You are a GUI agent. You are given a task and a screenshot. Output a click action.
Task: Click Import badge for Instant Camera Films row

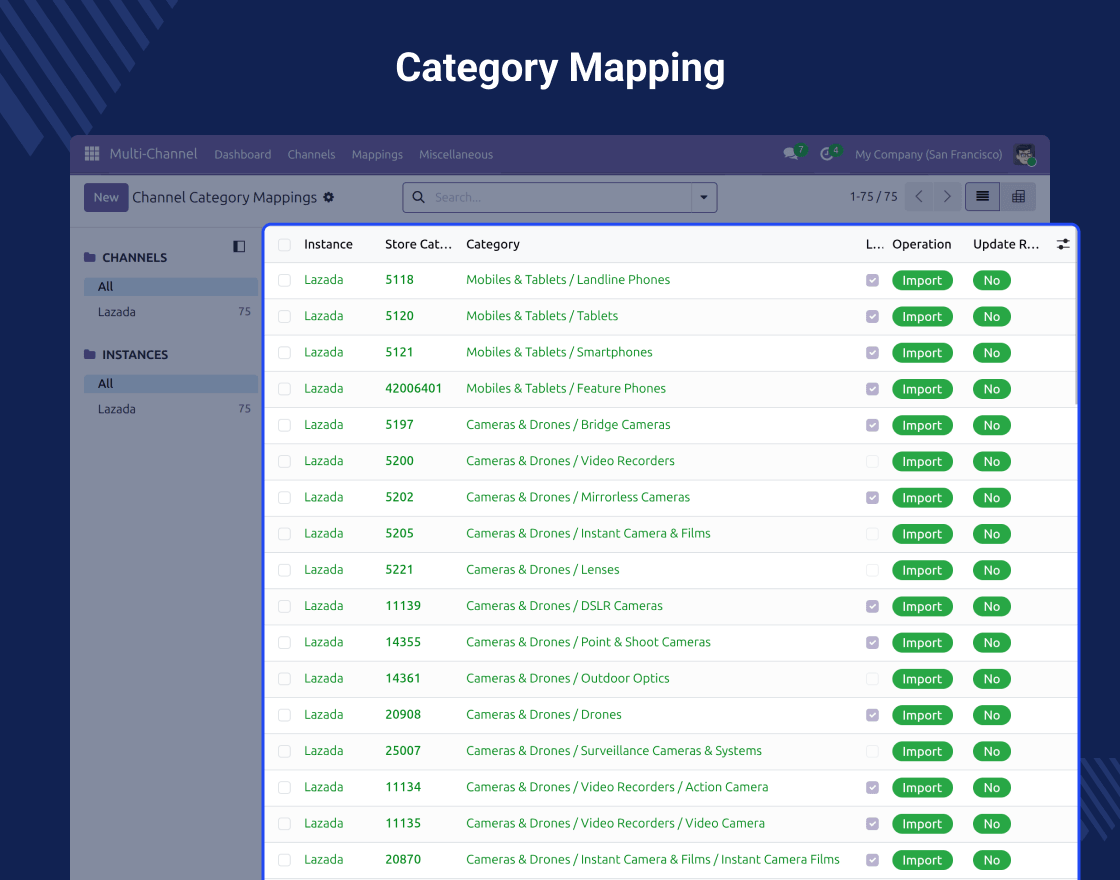click(x=922, y=860)
